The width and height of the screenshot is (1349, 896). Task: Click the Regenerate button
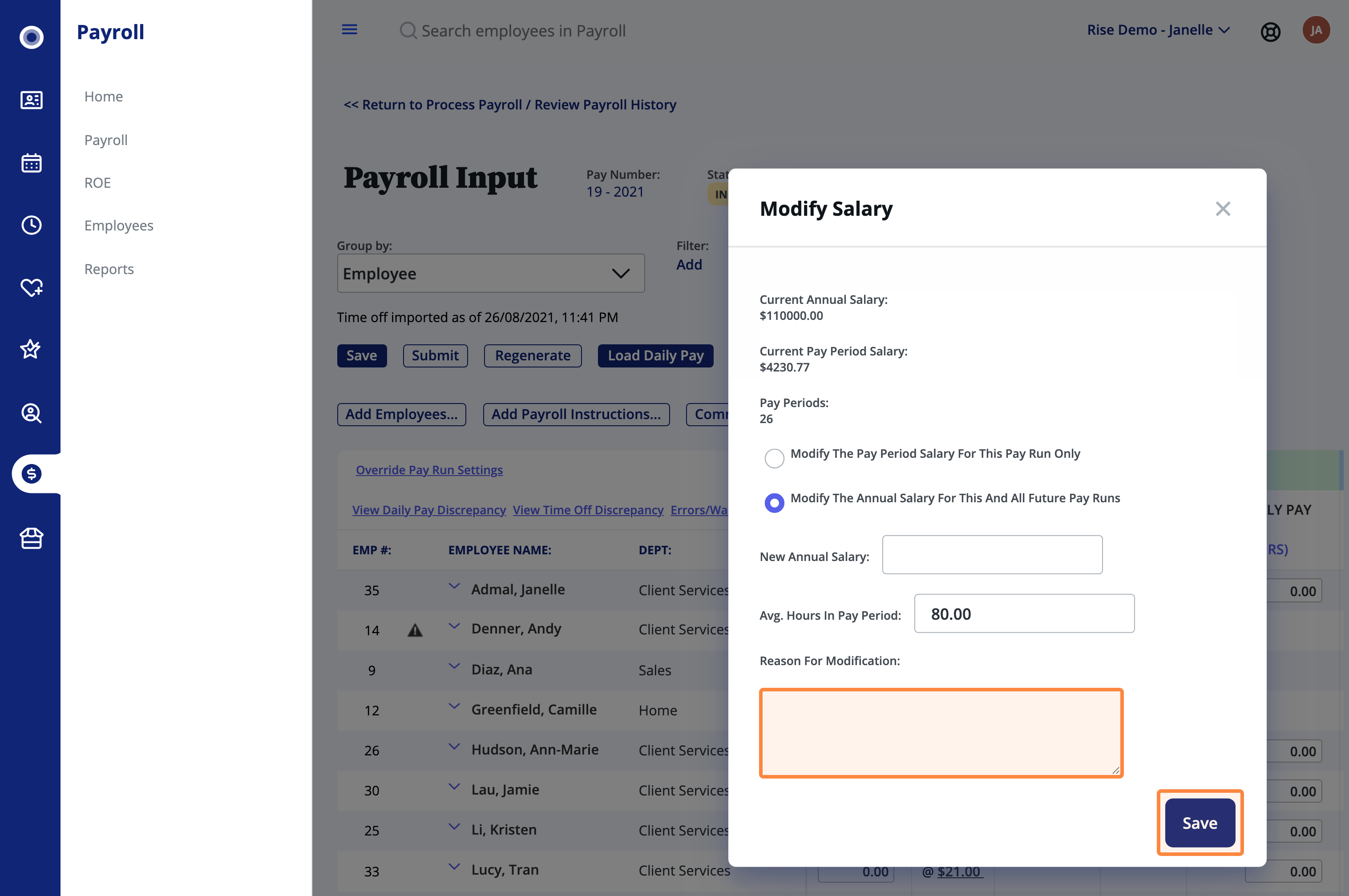pyautogui.click(x=533, y=355)
